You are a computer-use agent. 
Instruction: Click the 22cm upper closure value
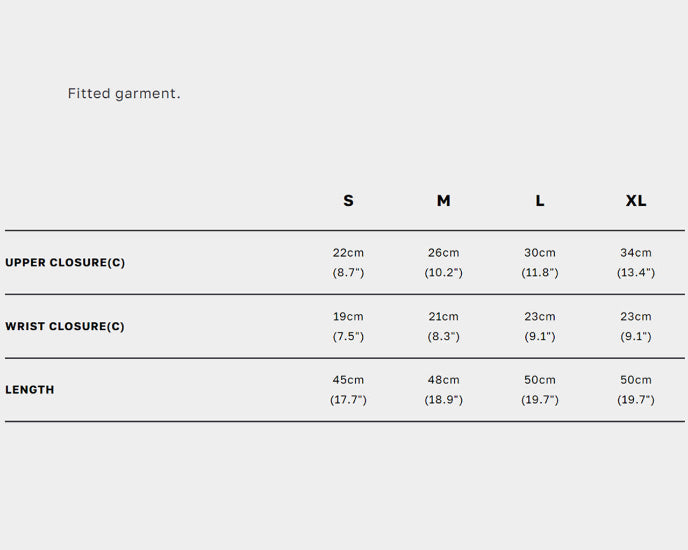click(x=348, y=253)
